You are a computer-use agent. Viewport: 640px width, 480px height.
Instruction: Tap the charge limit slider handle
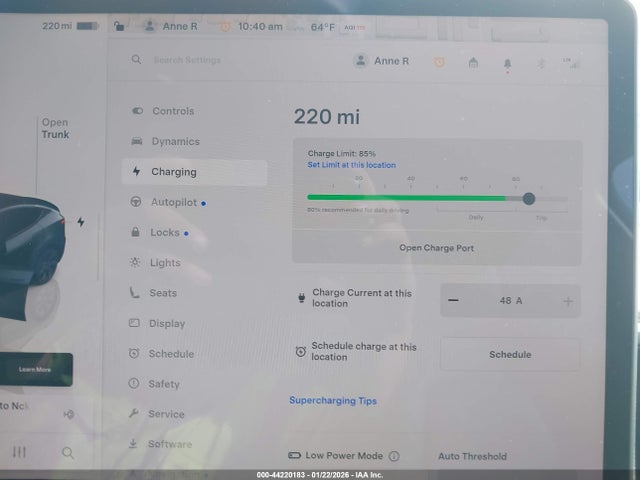[x=528, y=198]
